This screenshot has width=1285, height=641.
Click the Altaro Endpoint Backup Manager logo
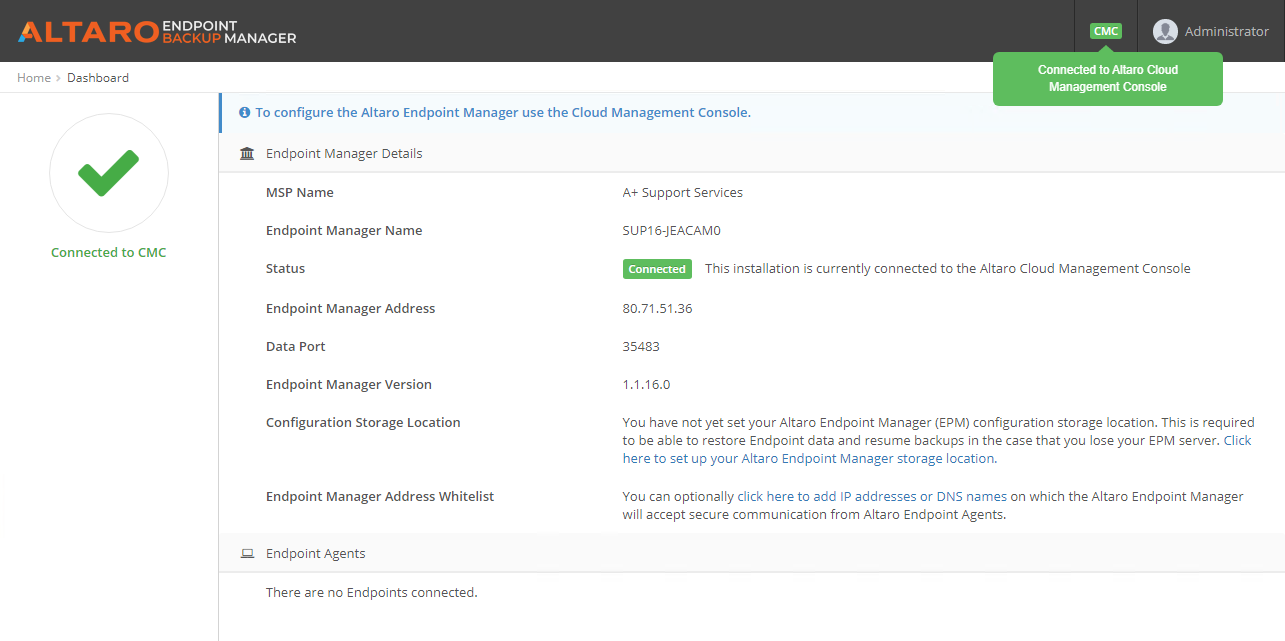tap(157, 31)
